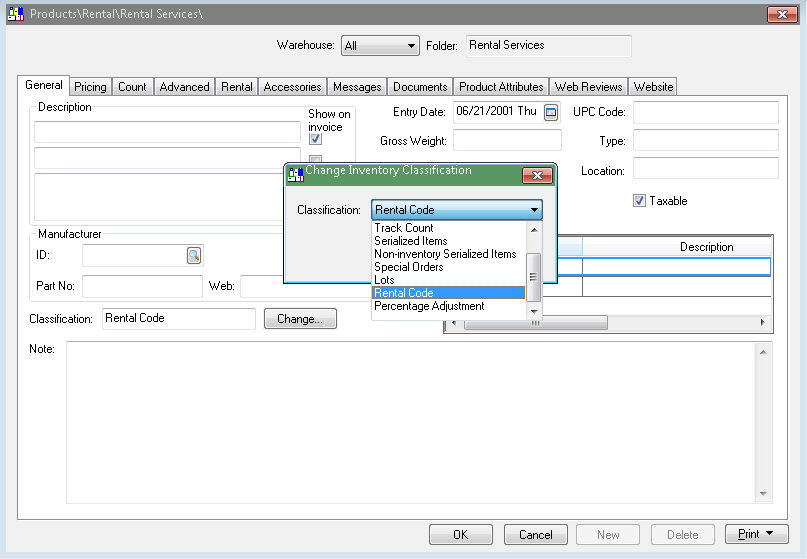
Task: Click the Change Inventory Classification dialog title icon
Action: click(x=295, y=174)
